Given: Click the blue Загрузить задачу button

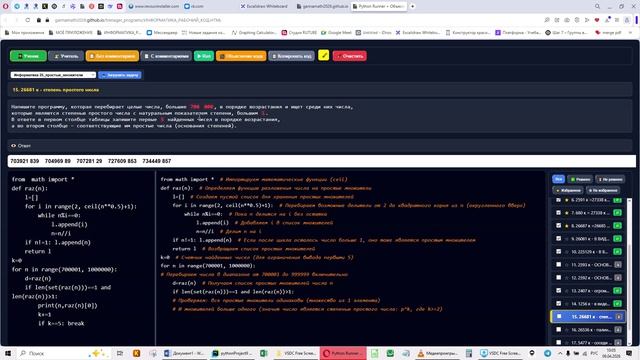Looking at the screenshot, I should click(120, 75).
